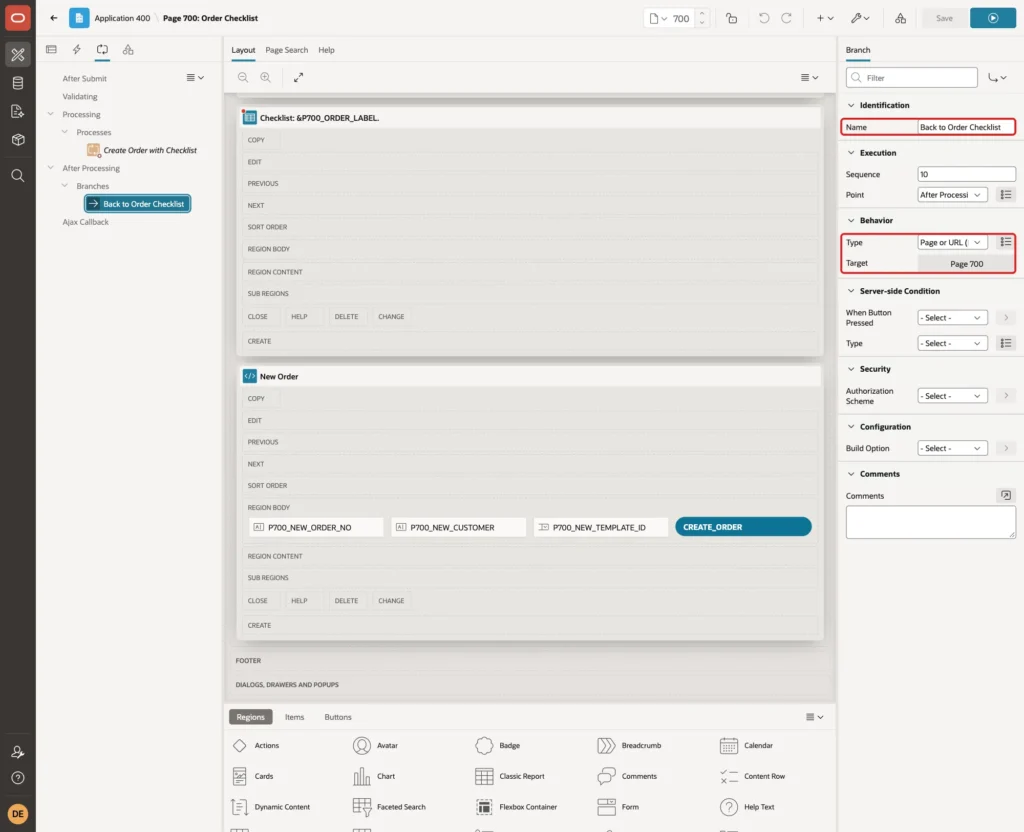Collapse the Identification section
1024x832 pixels.
[x=851, y=105]
